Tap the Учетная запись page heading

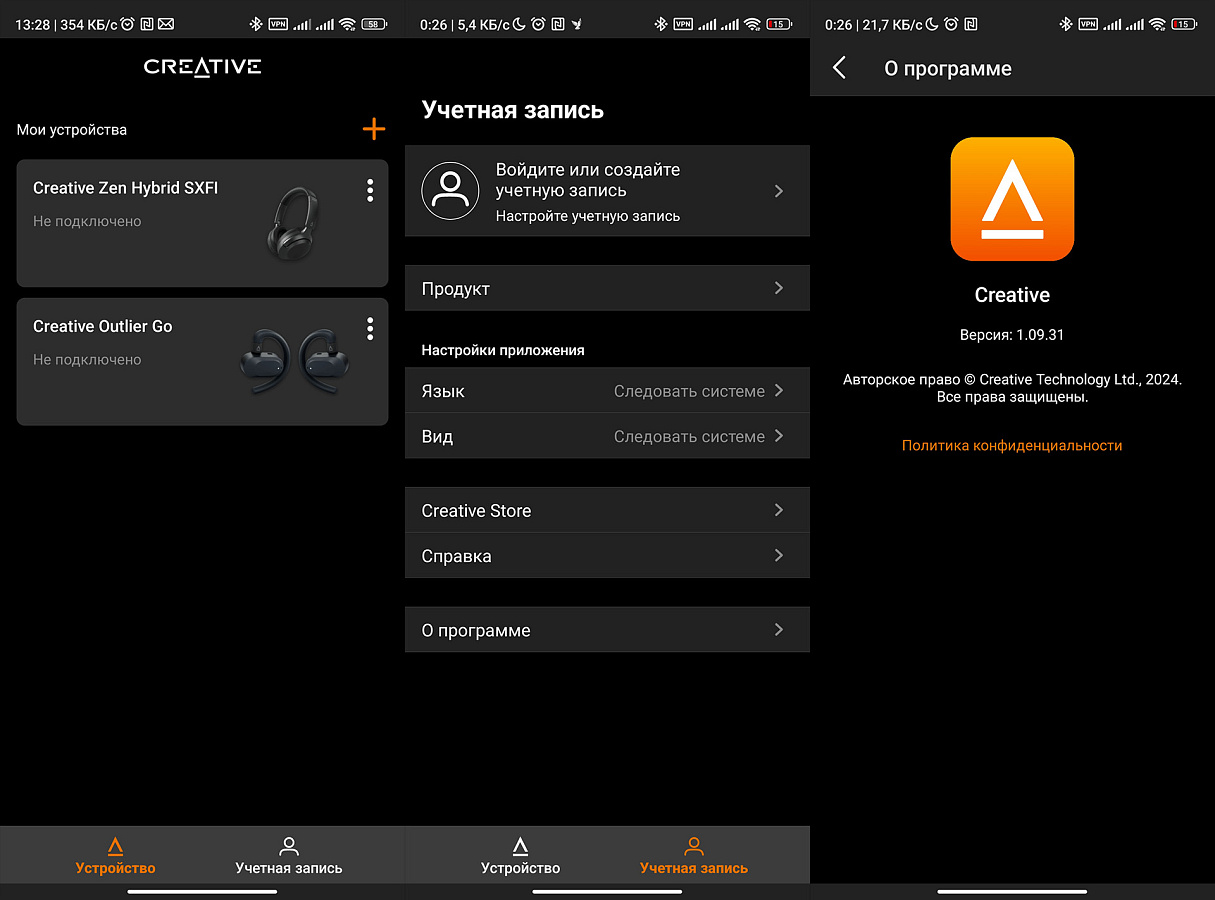pyautogui.click(x=513, y=110)
